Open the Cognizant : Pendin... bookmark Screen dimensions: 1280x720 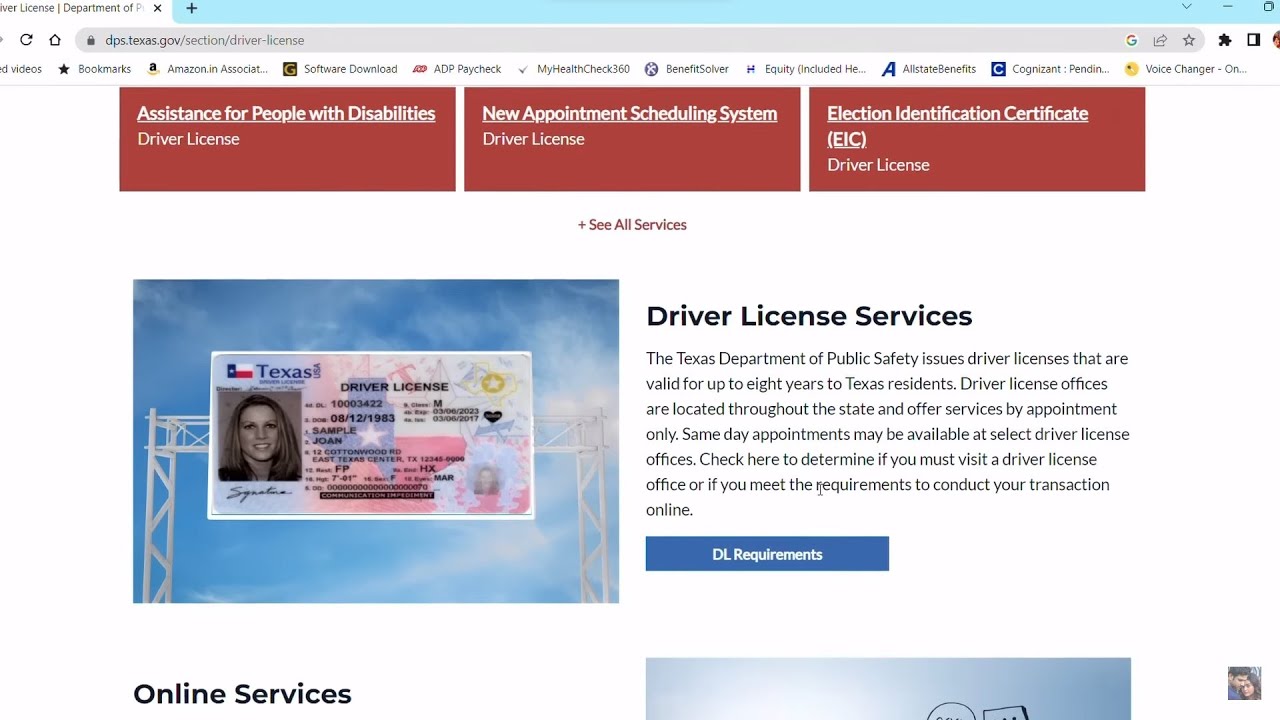click(x=1050, y=69)
